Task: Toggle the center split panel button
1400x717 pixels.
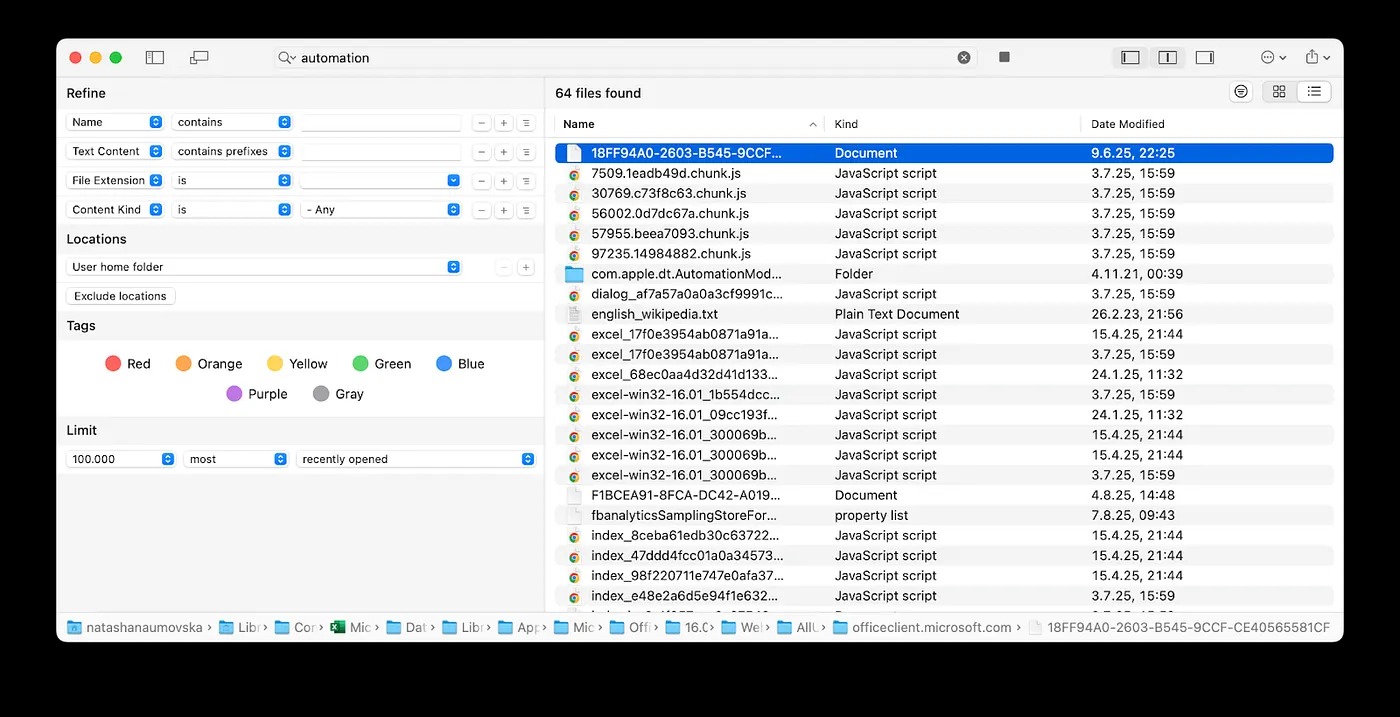Action: pos(1167,58)
